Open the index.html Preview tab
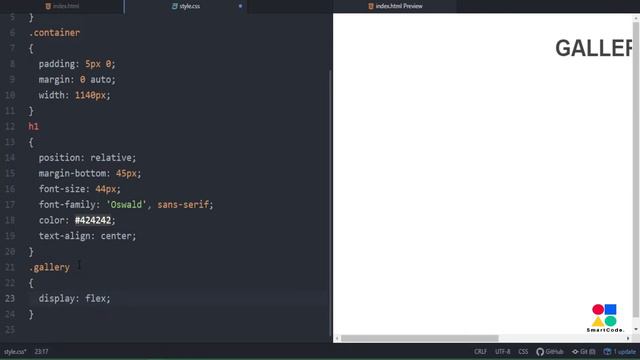Screen dimensions: 640x360 395,6
